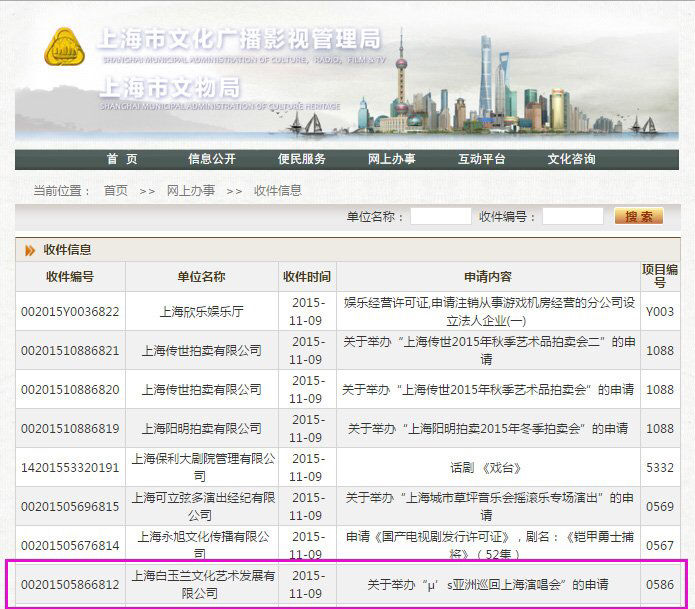Click the 收件时间 column header
The image size is (695, 609).
[x=307, y=277]
